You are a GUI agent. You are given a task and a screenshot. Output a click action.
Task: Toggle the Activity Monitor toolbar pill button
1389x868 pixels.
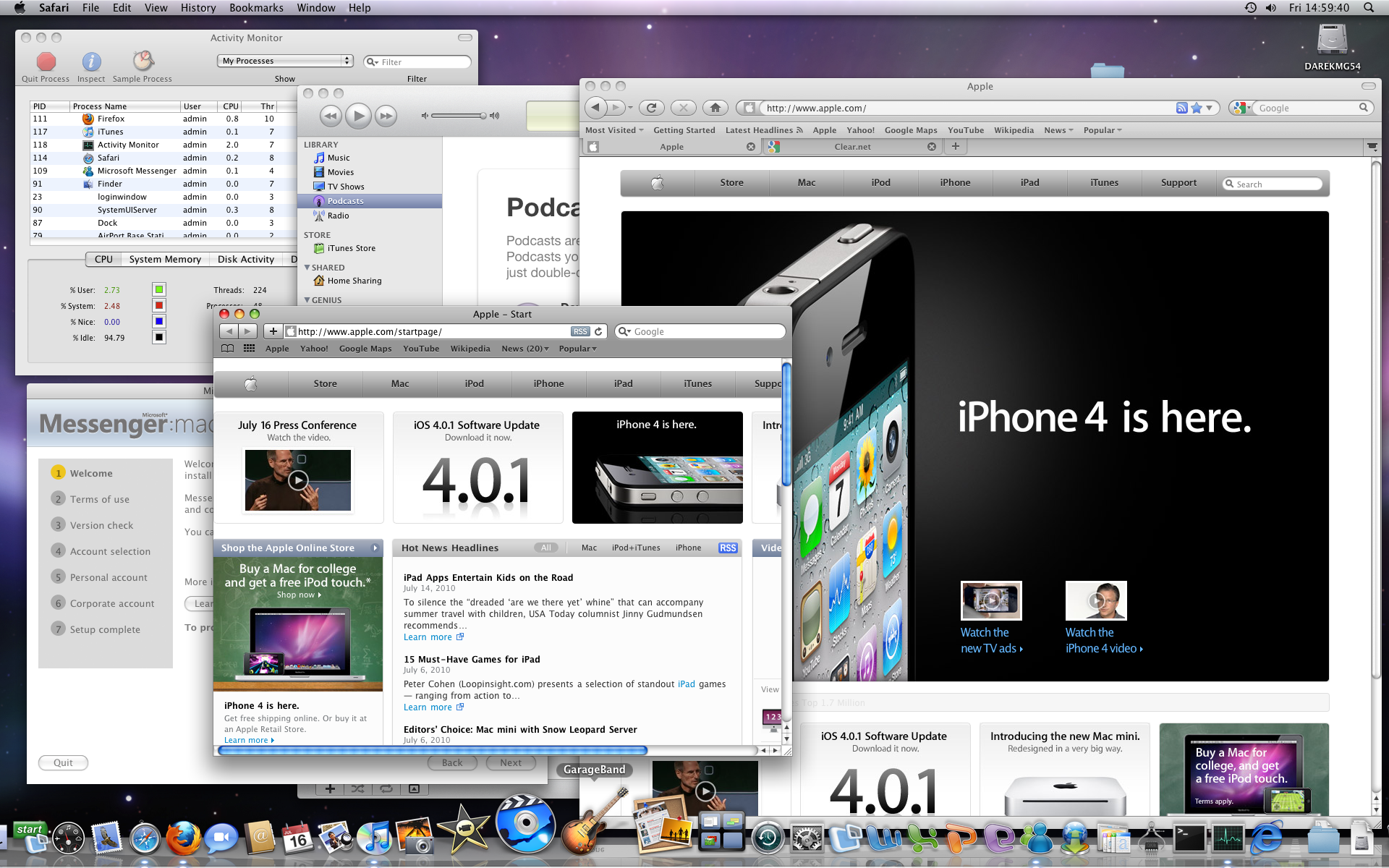tap(465, 38)
